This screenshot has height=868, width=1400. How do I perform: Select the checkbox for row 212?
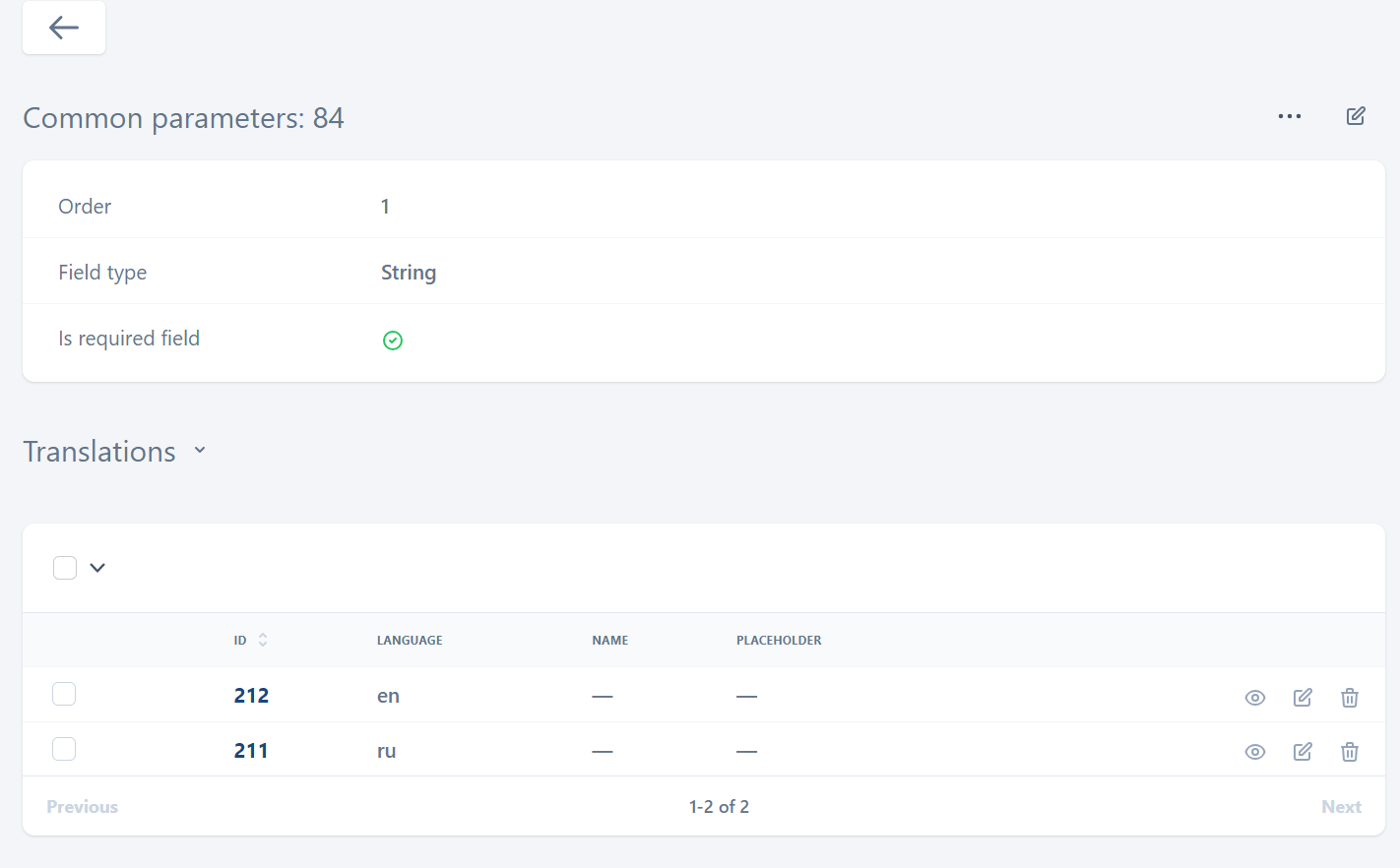click(x=64, y=695)
